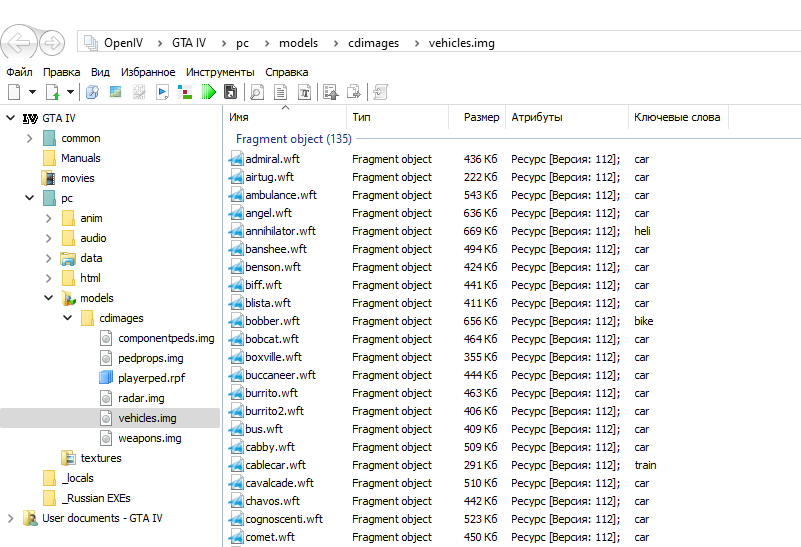
Task: Click the comet.wft file icon
Action: [x=236, y=537]
